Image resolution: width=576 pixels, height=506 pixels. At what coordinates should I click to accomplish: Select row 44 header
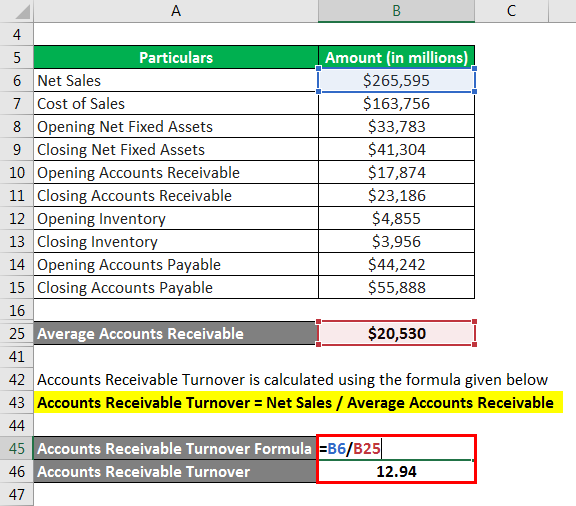17,425
